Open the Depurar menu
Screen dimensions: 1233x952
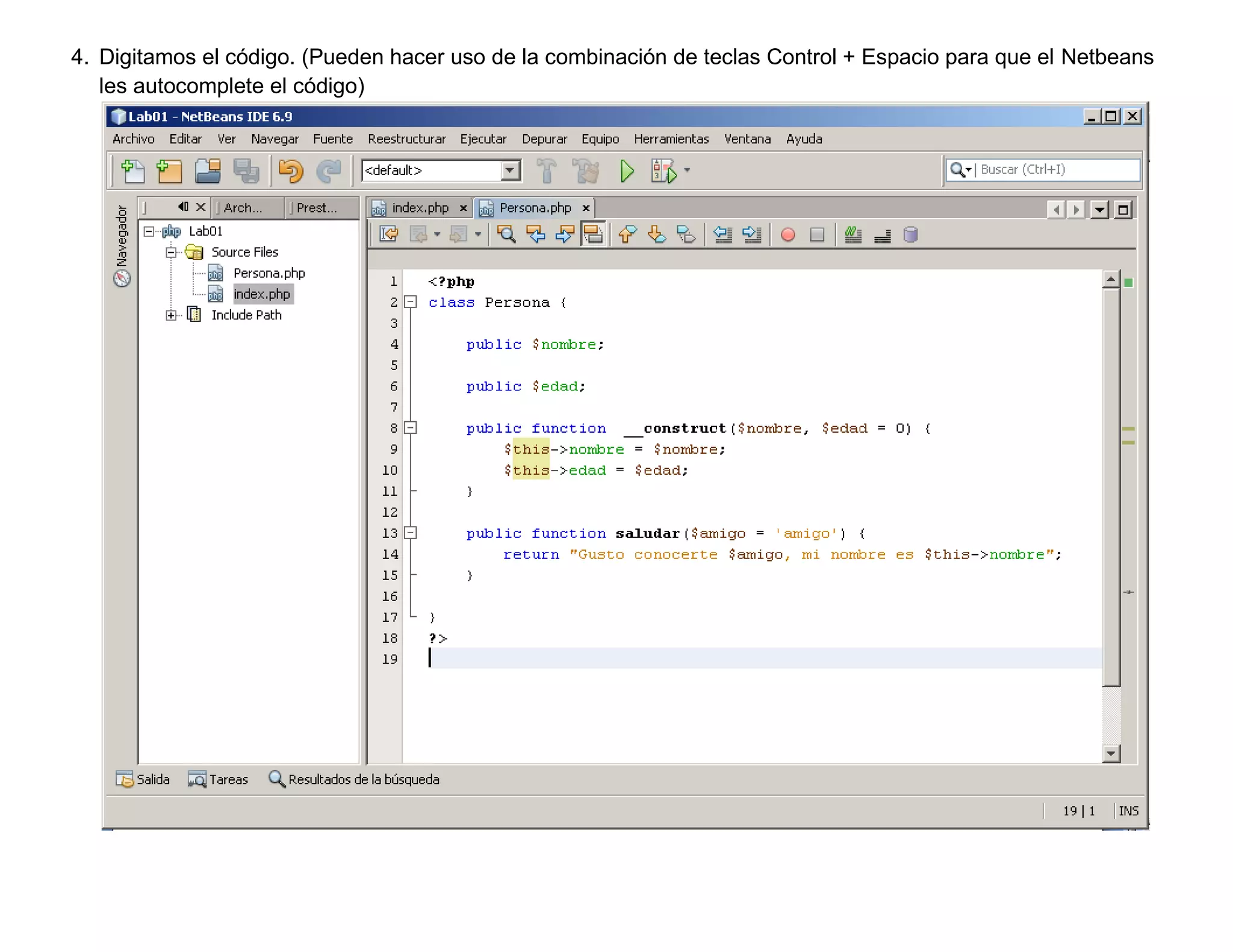pos(544,139)
